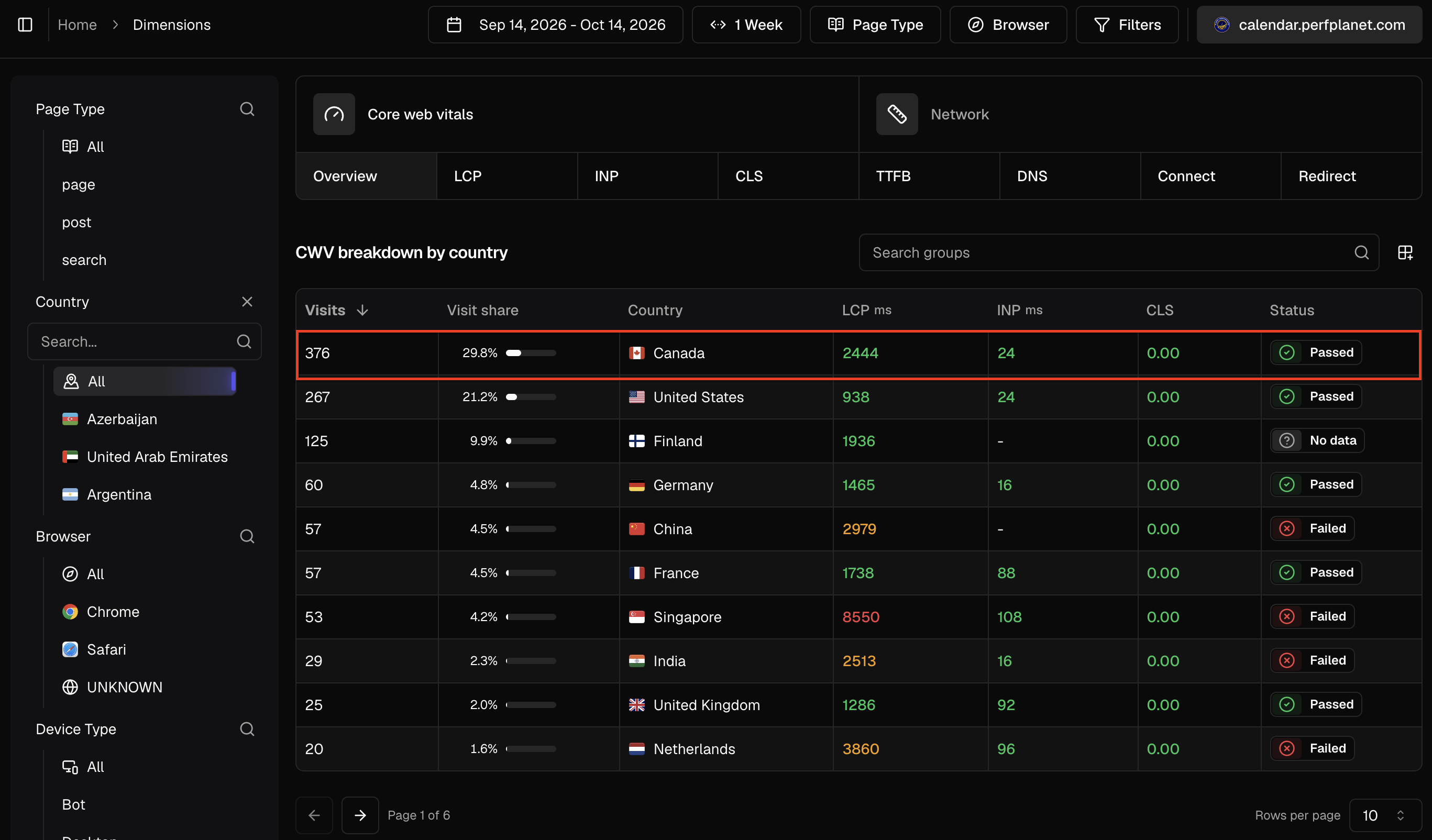This screenshot has height=840, width=1432.
Task: Select Chrome browser filter
Action: pyautogui.click(x=101, y=612)
